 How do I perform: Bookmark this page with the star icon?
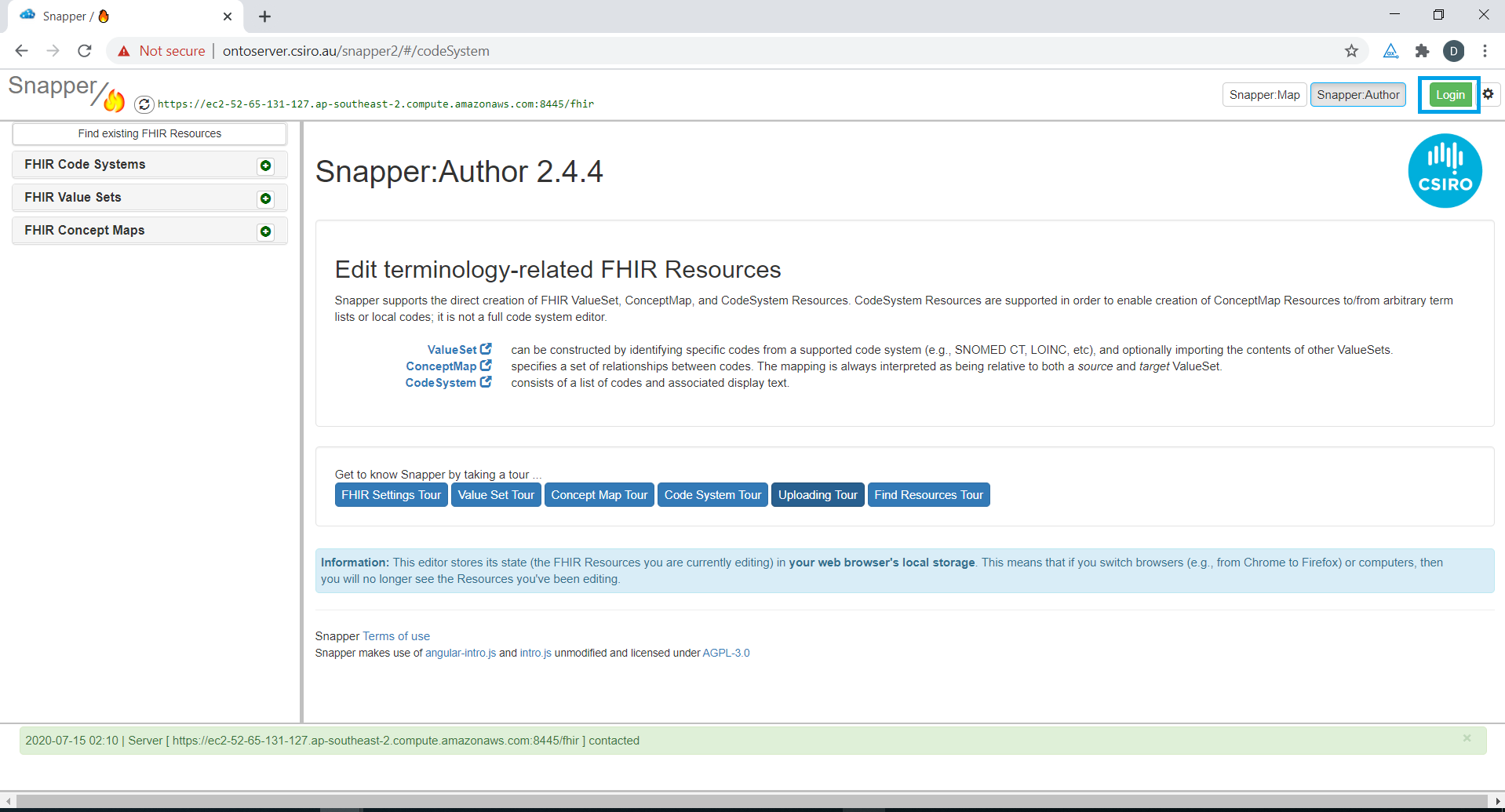point(1351,51)
